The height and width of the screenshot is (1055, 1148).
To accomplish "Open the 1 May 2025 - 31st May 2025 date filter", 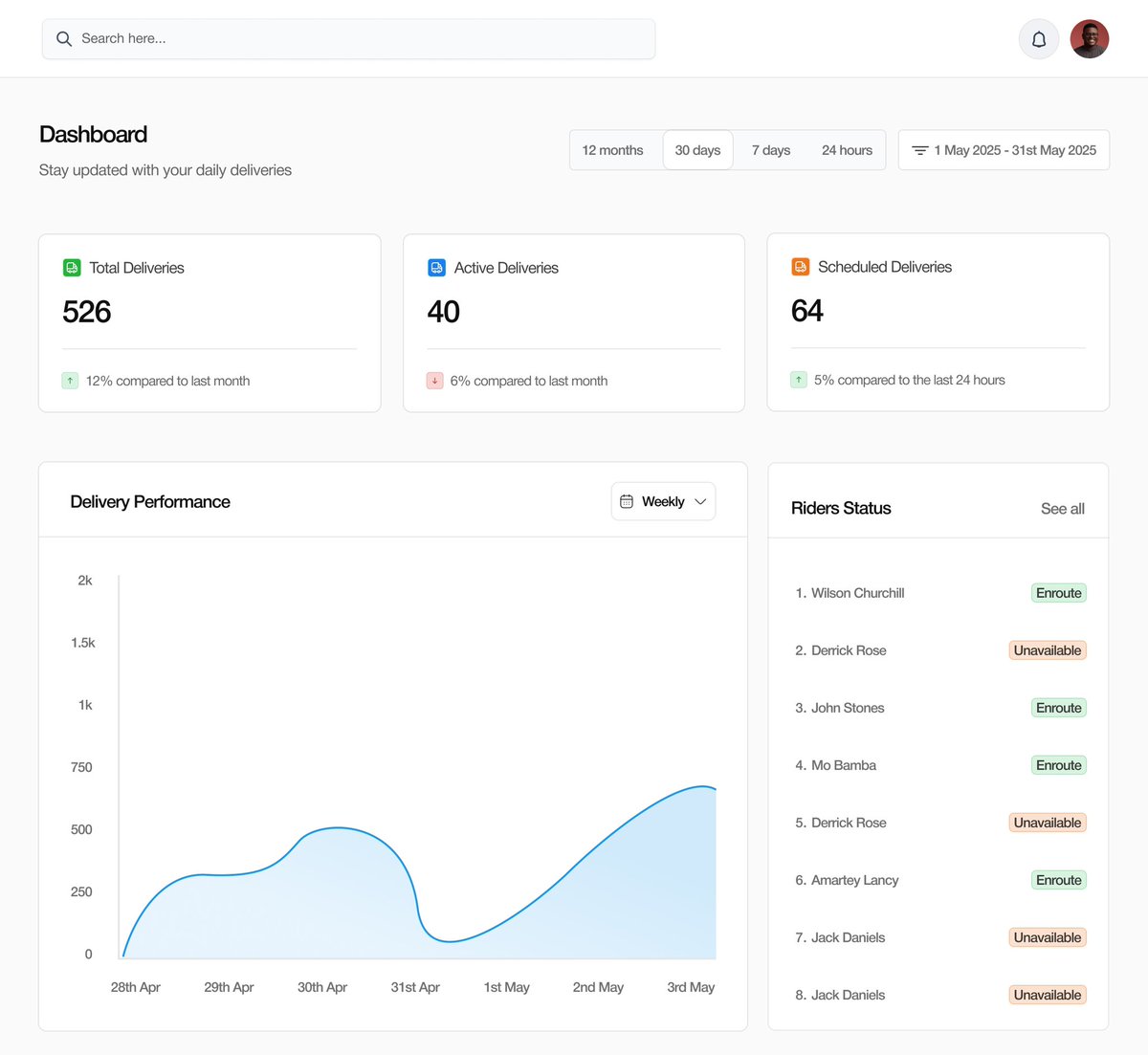I will [x=1004, y=150].
